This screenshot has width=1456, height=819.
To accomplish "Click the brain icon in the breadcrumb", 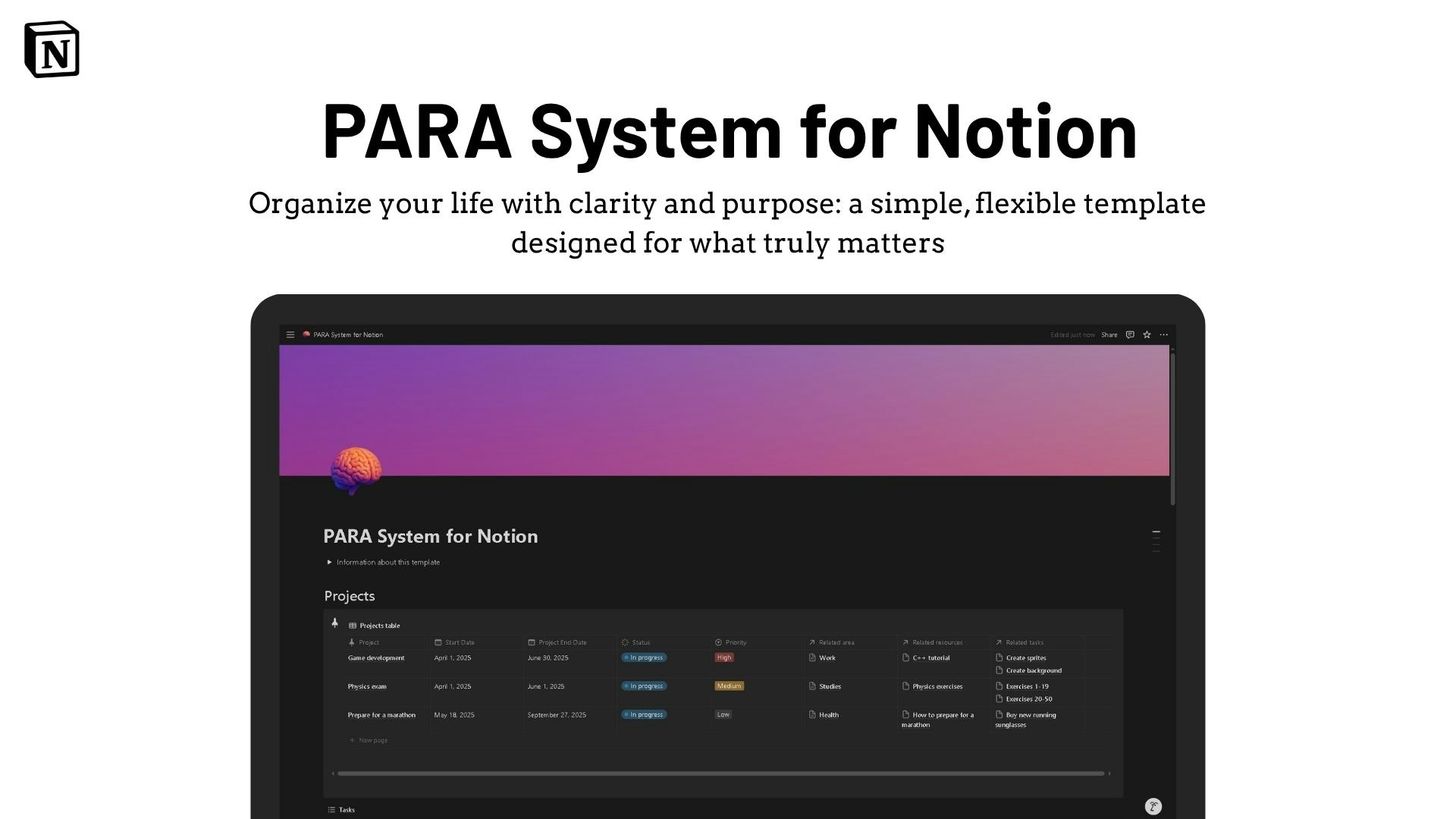I will tap(306, 334).
